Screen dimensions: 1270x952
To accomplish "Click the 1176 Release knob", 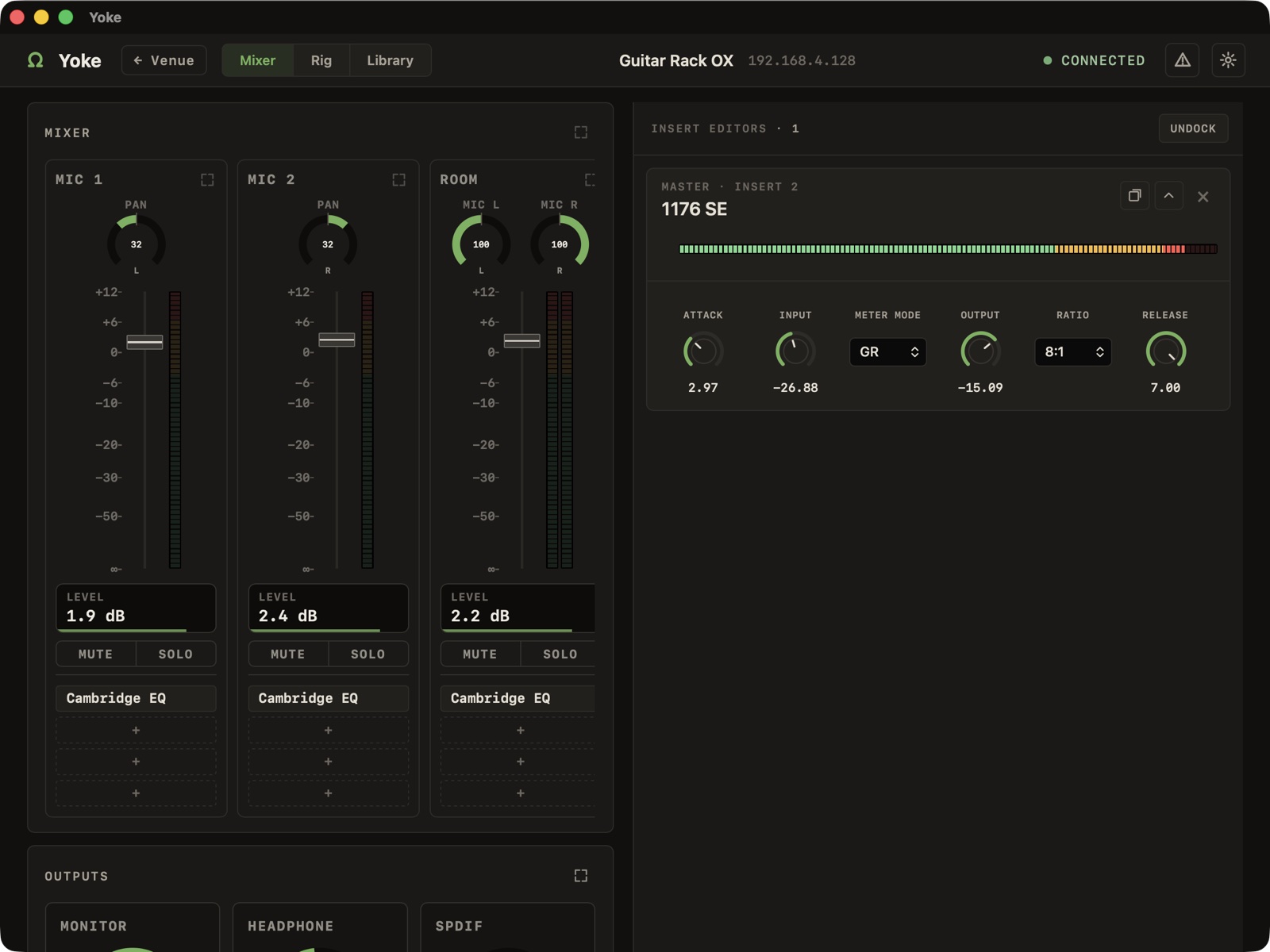I will coord(1165,351).
